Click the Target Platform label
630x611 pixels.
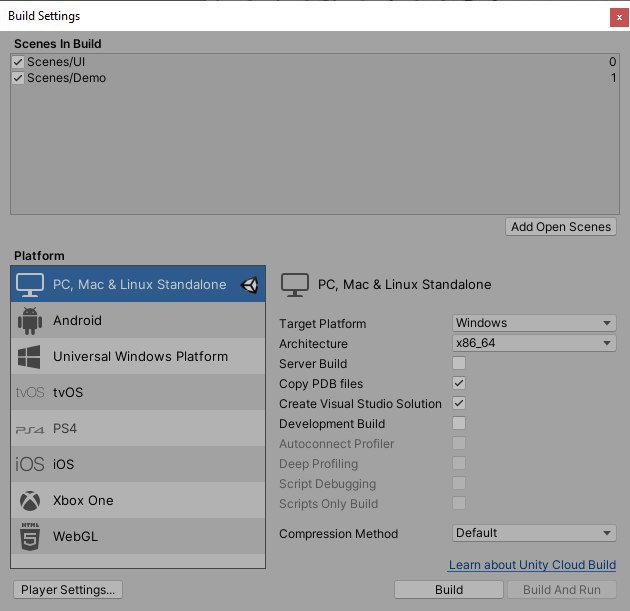pyautogui.click(x=323, y=324)
